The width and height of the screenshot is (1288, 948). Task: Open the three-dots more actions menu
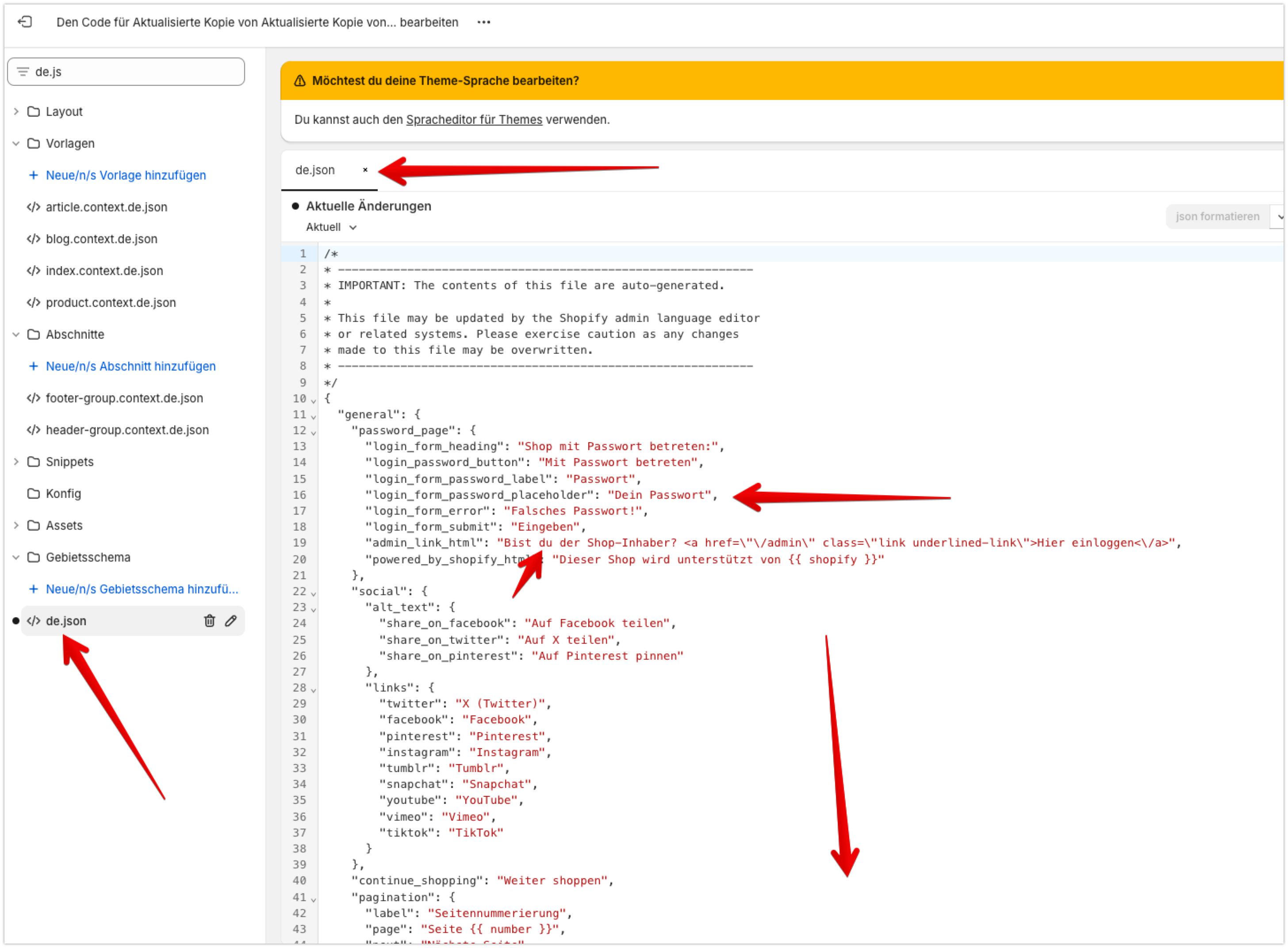coord(484,22)
